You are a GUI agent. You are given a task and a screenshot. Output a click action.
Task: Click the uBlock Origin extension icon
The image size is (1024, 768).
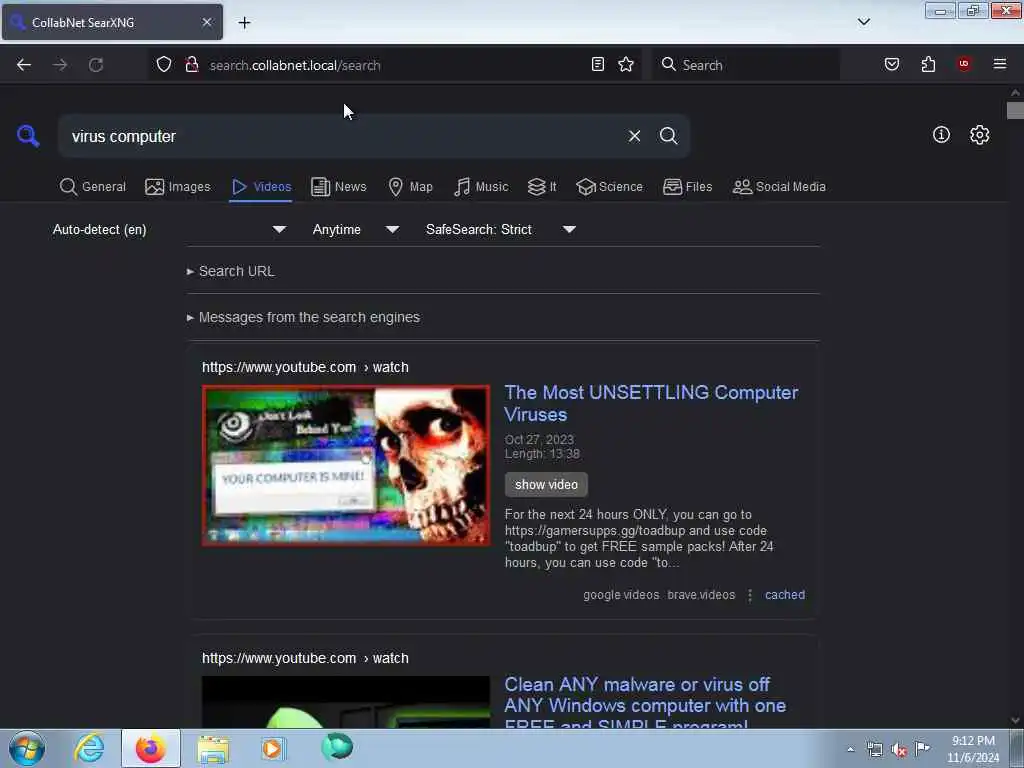pyautogui.click(x=964, y=64)
